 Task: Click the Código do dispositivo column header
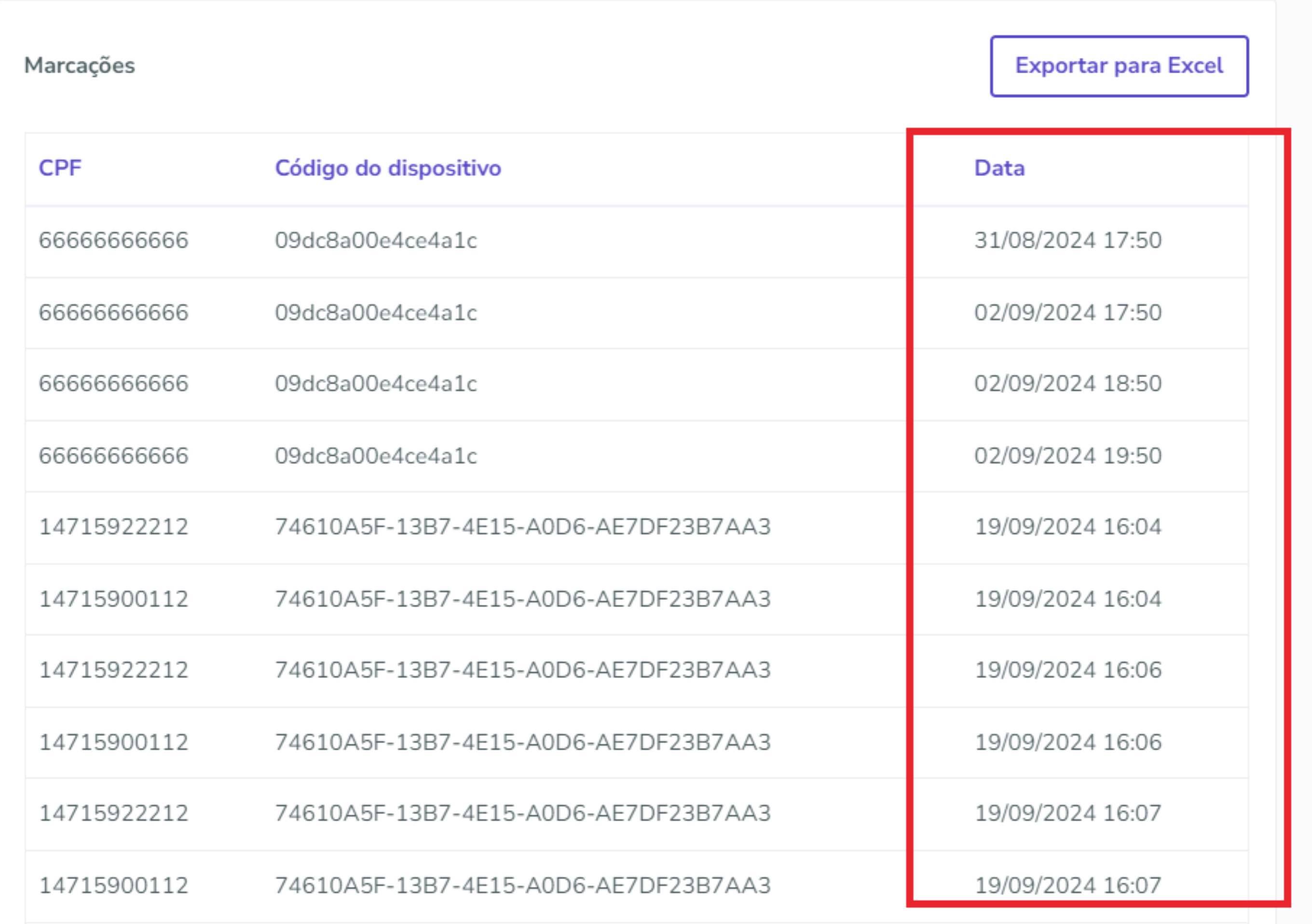click(x=387, y=168)
